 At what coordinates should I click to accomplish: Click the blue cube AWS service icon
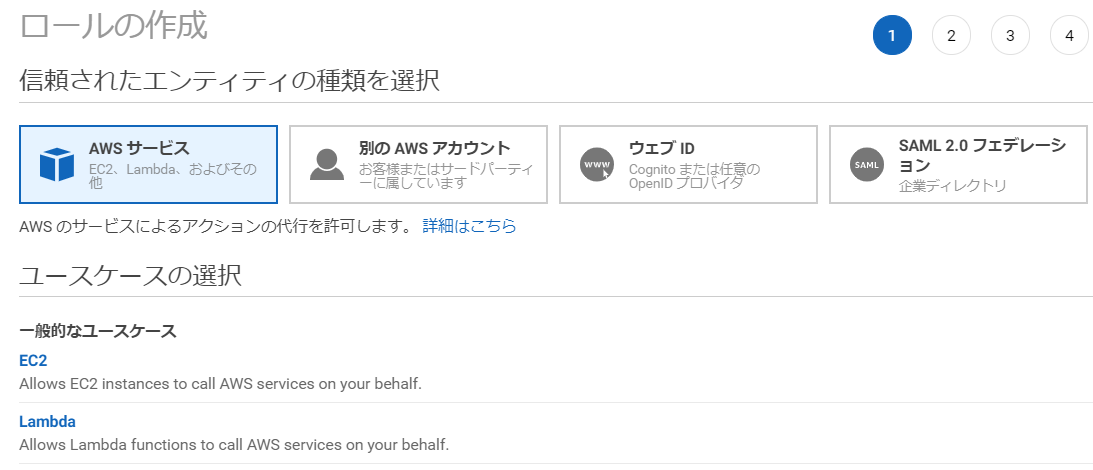coord(56,165)
